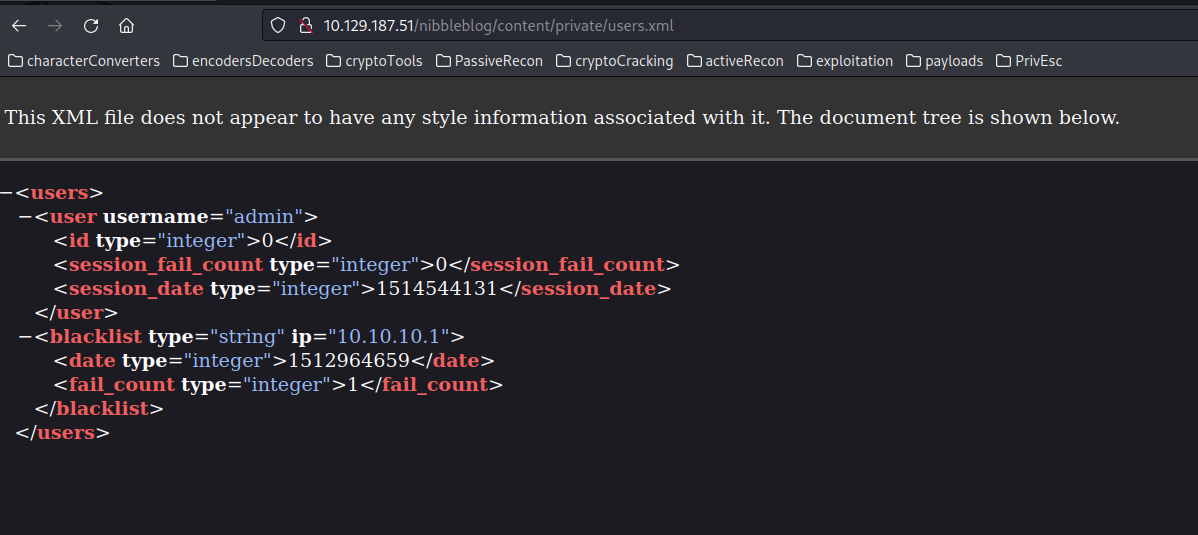
Task: Open the cryptoCracking bookmark folder
Action: tap(614, 61)
